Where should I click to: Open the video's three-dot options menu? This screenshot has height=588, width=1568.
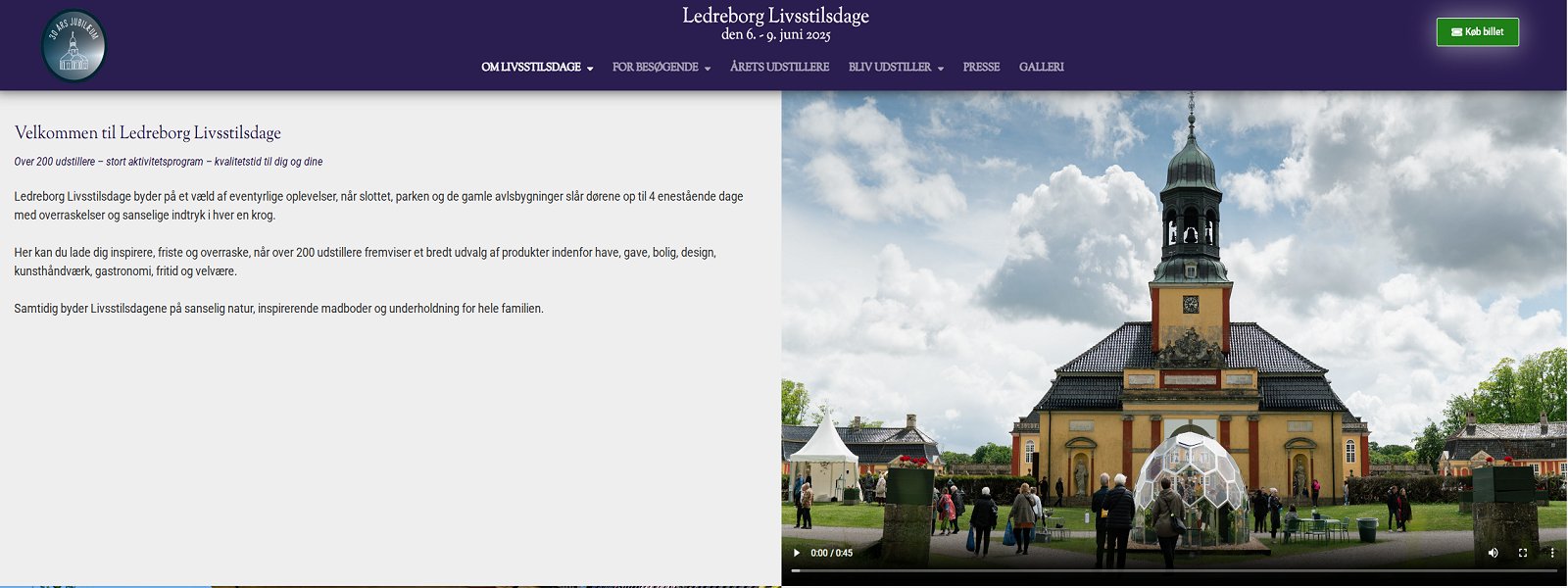(1551, 553)
